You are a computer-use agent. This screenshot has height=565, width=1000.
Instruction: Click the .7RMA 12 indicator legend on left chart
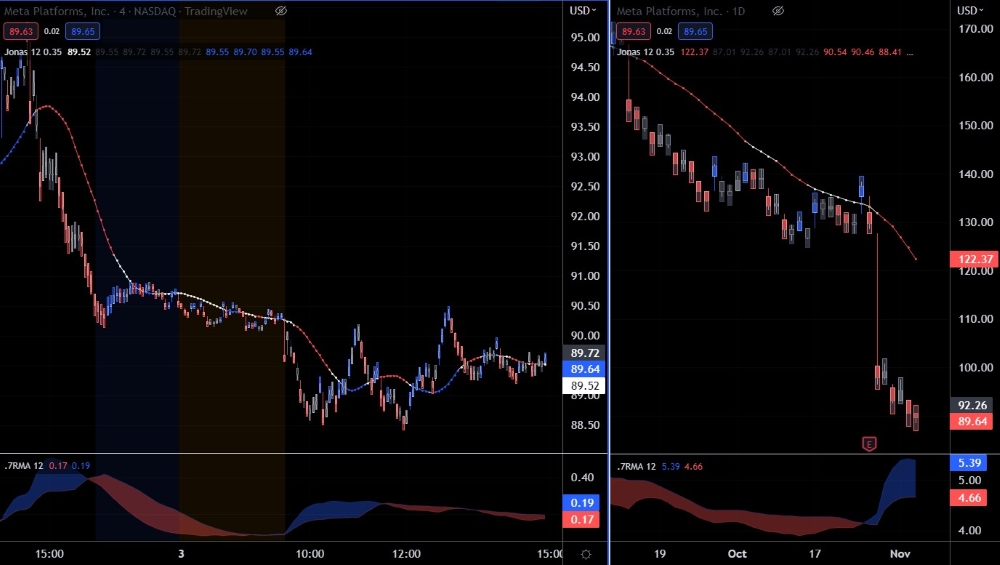point(24,466)
